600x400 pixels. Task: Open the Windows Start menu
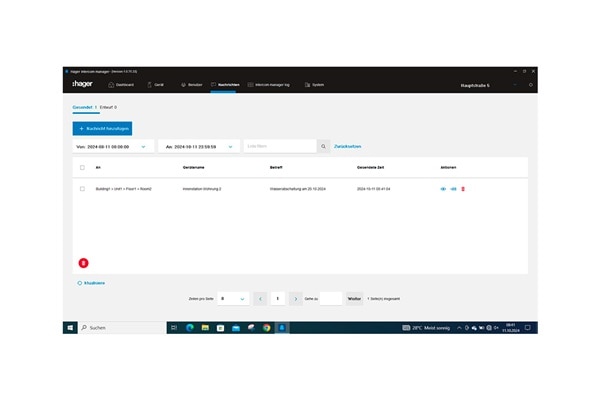pyautogui.click(x=70, y=327)
